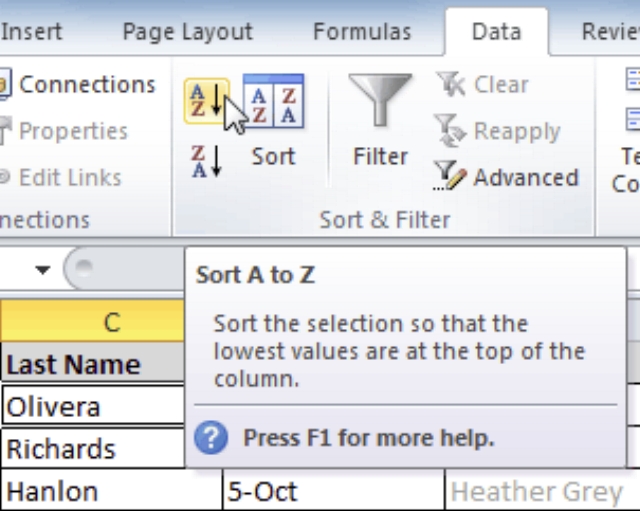This screenshot has width=640, height=511.
Task: Select column C header
Action: (x=112, y=321)
